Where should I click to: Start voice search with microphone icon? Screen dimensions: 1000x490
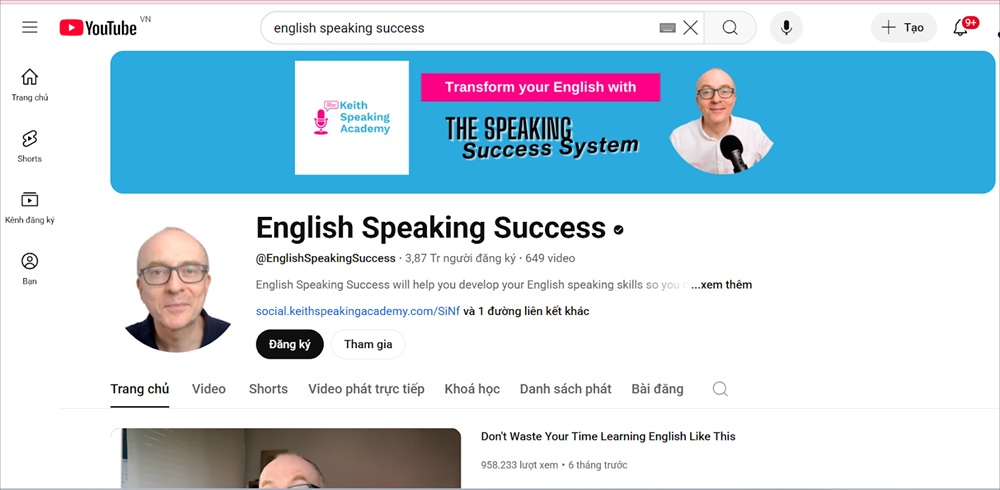pyautogui.click(x=786, y=27)
